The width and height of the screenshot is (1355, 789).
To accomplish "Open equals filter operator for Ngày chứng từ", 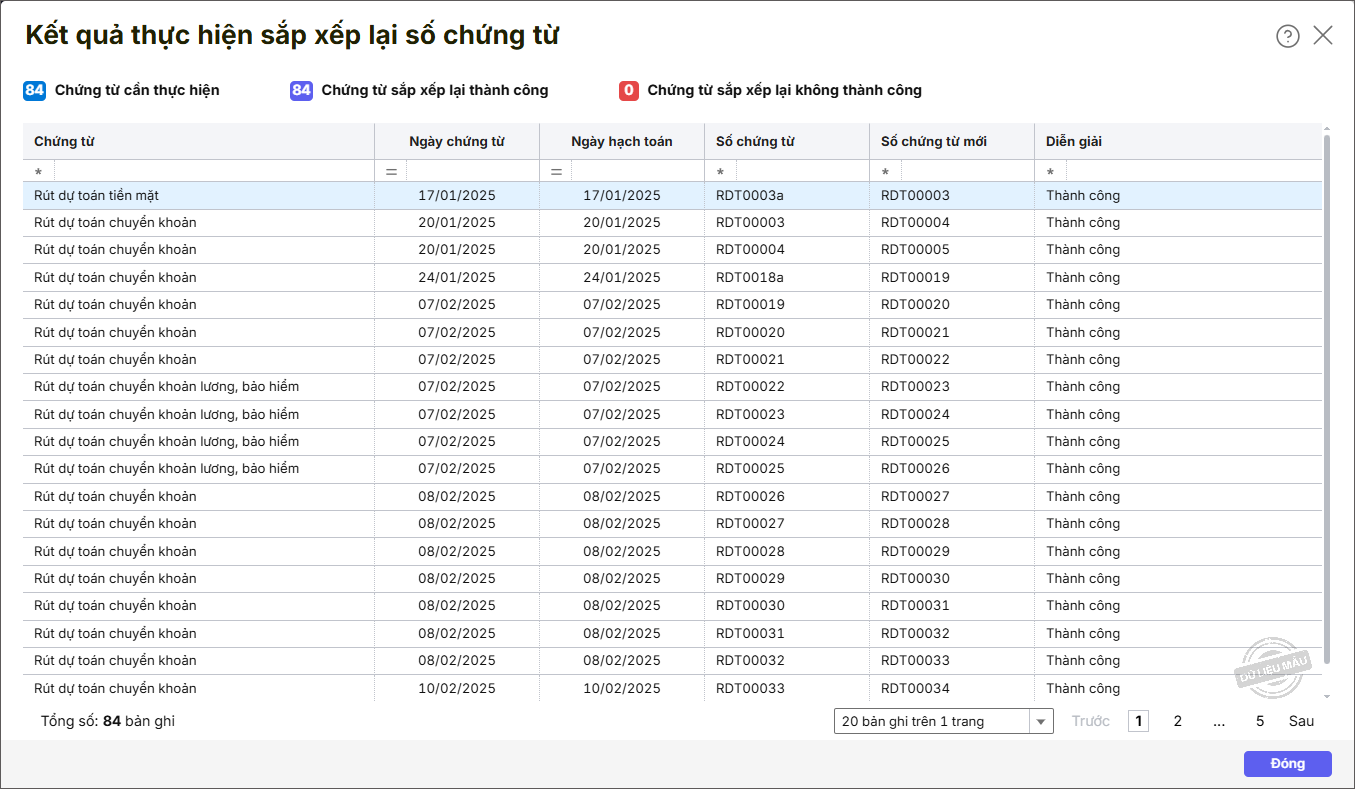I will [391, 172].
